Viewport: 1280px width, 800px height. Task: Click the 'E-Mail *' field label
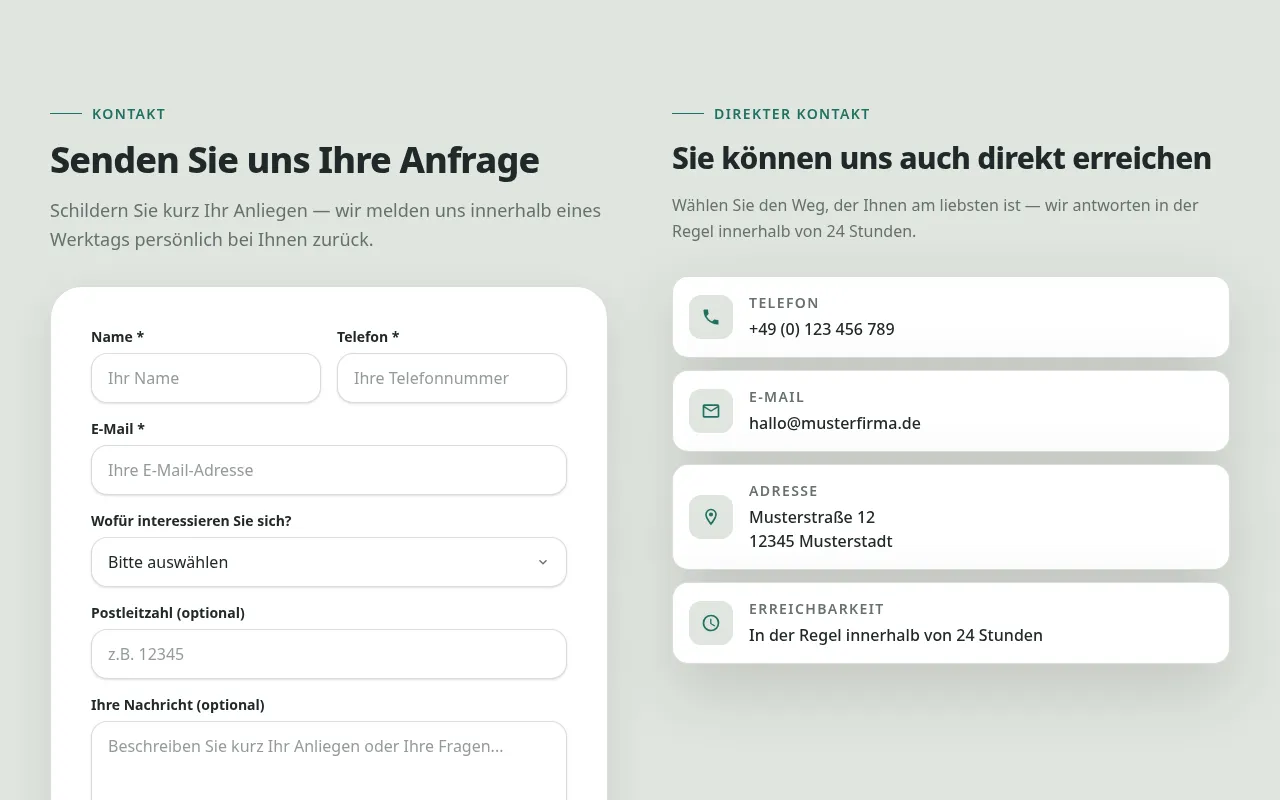tap(118, 429)
